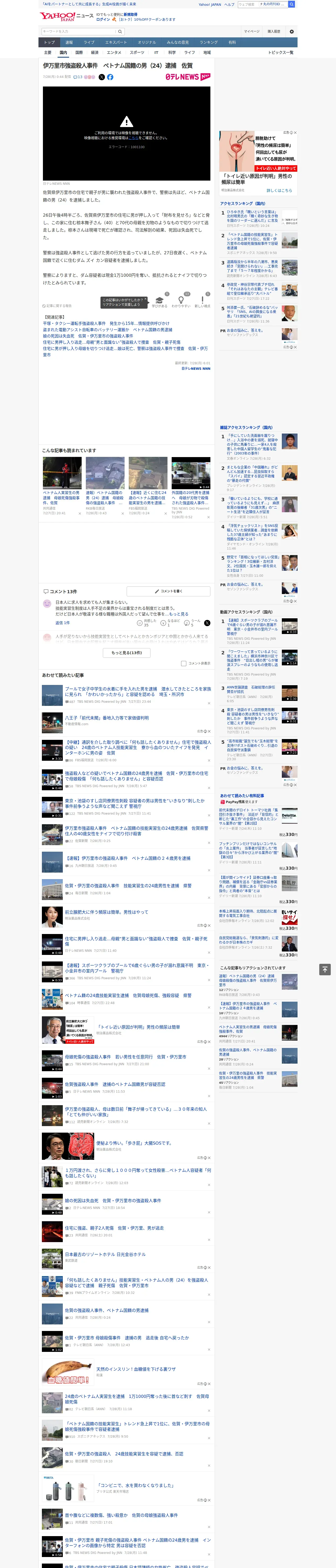
Task: Open article プールで女子中学生の水着に手
Action: (x=138, y=691)
